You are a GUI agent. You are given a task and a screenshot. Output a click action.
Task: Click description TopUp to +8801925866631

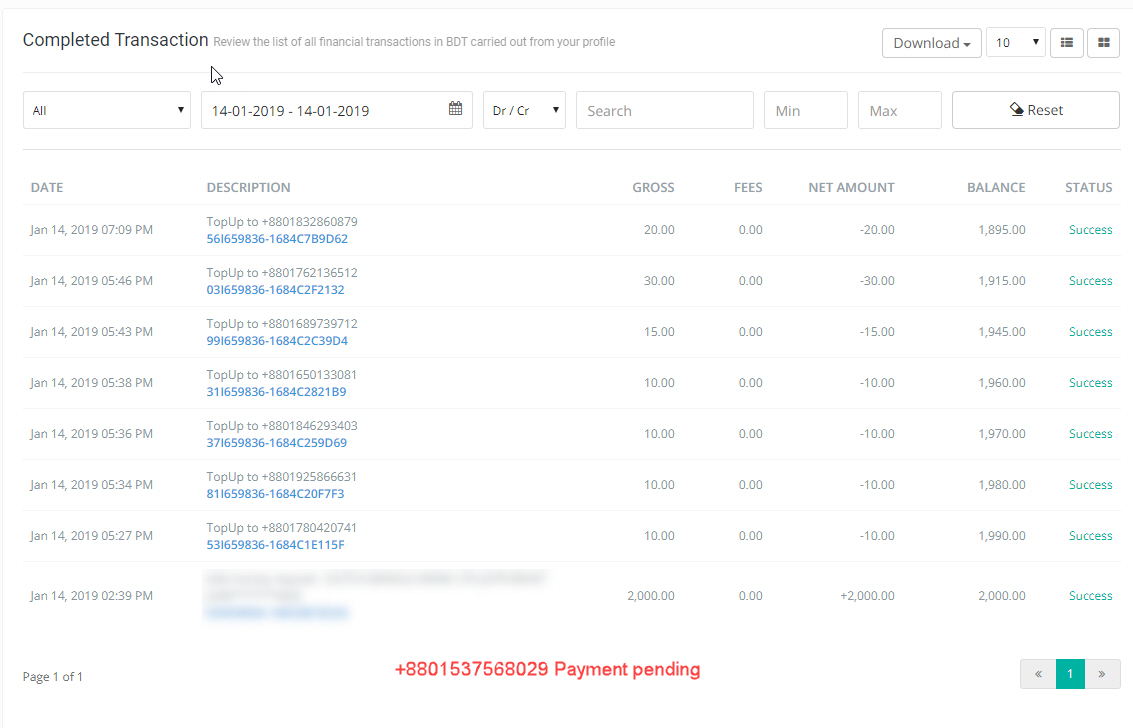coord(282,477)
